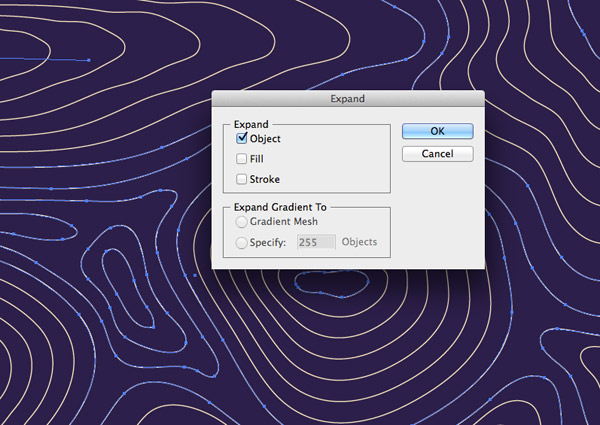
Task: Click the Stroke checkbox label text
Action: click(264, 179)
